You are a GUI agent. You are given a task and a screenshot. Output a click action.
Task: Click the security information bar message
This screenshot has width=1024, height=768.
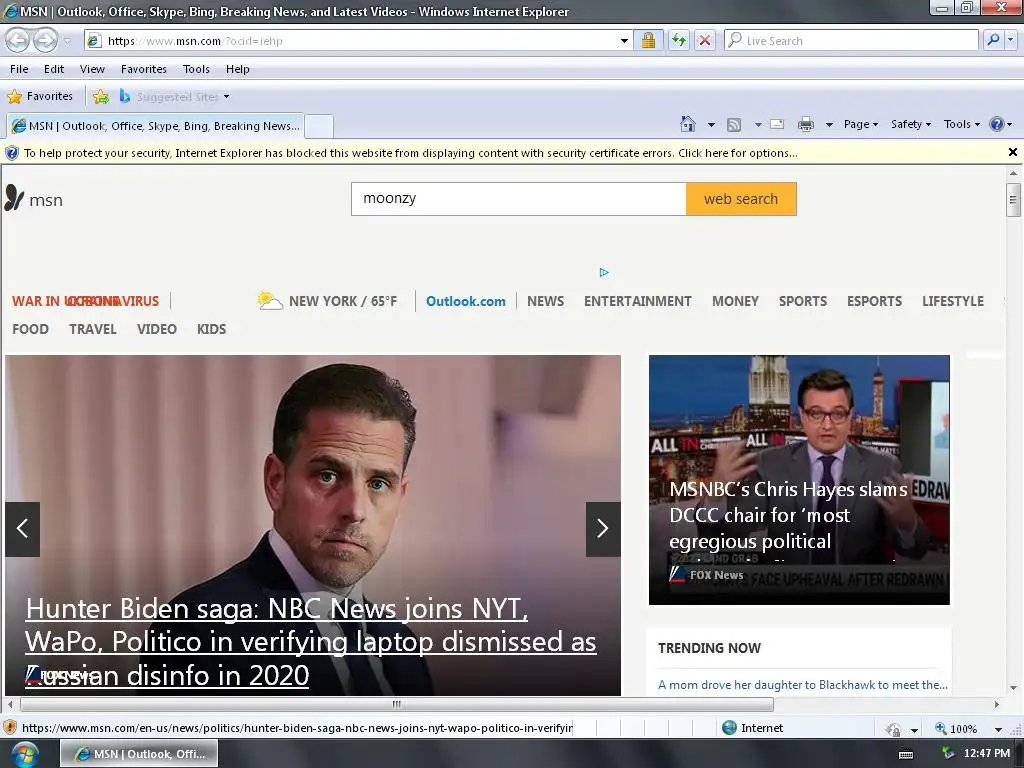point(411,153)
